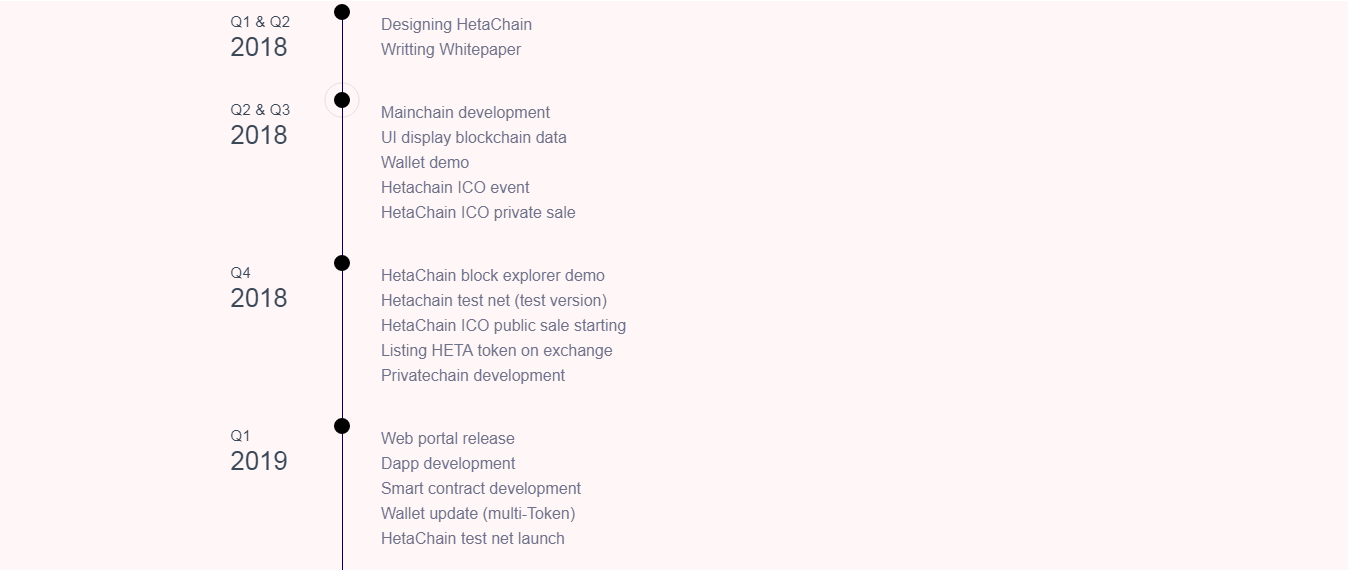This screenshot has width=1348, height=570.
Task: Click the 'Designing HetaChain' roadmap item
Action: coord(456,24)
